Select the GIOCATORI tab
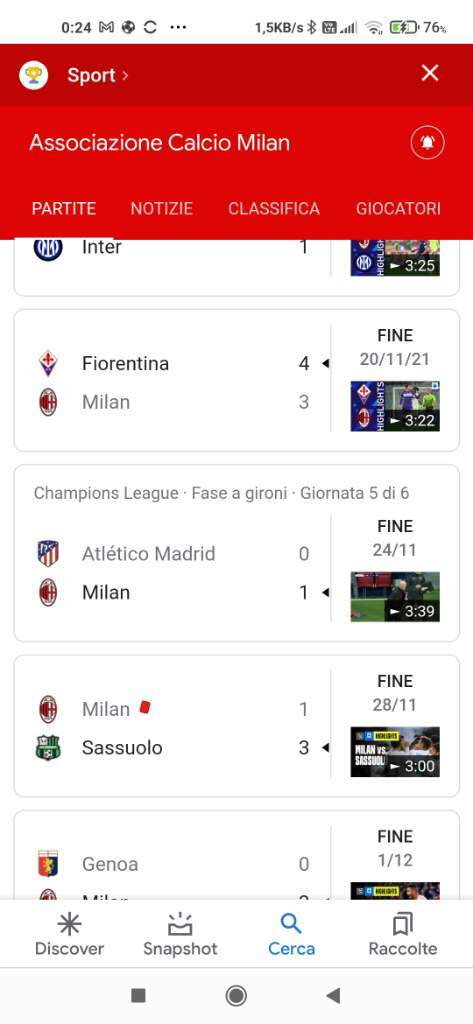Viewport: 473px width, 1024px height. tap(398, 208)
